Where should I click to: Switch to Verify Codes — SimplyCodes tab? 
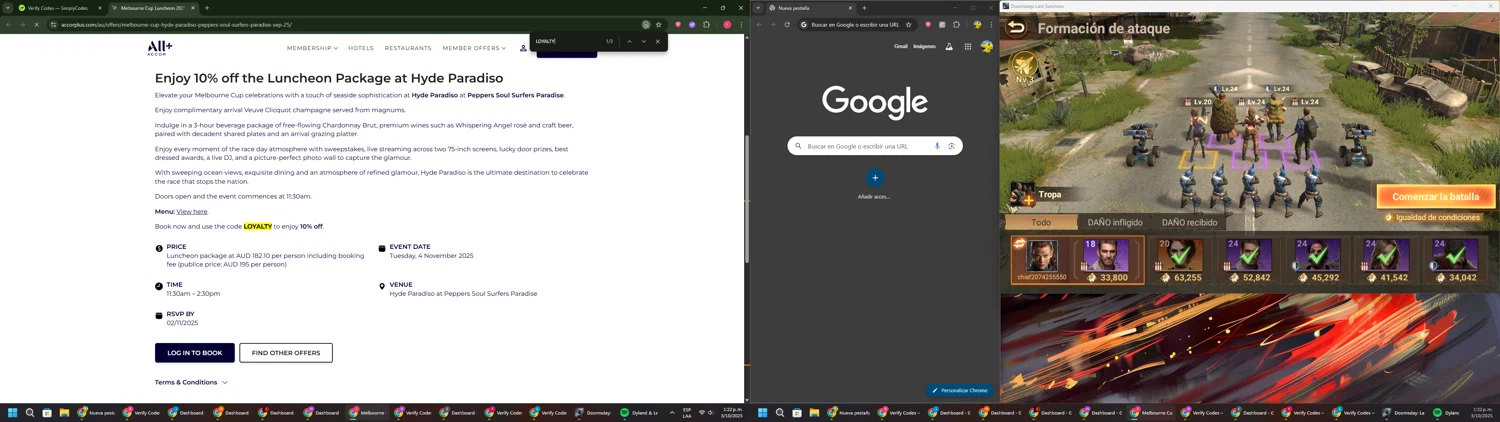pyautogui.click(x=57, y=8)
